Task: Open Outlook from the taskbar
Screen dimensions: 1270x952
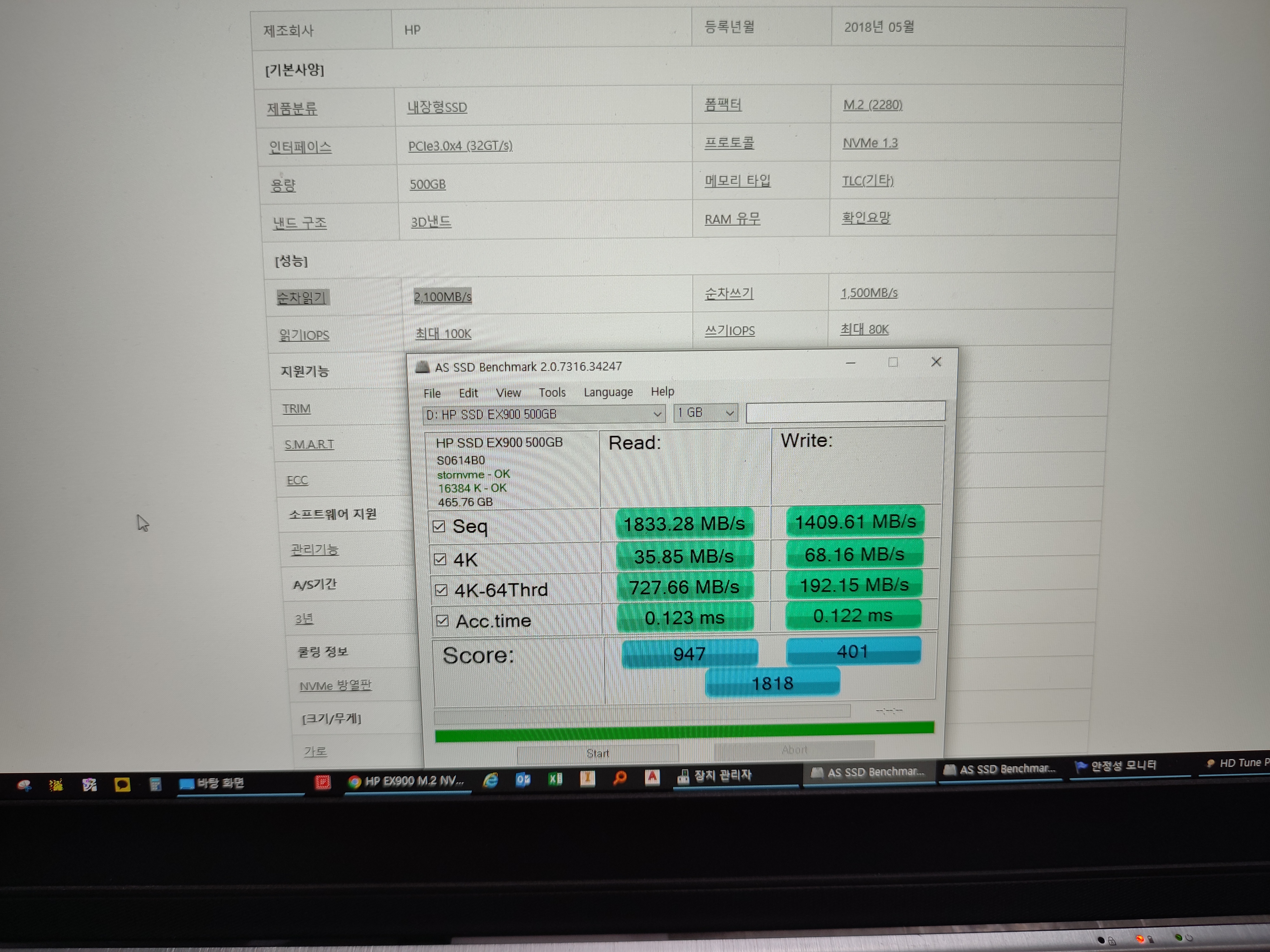Action: tap(523, 780)
